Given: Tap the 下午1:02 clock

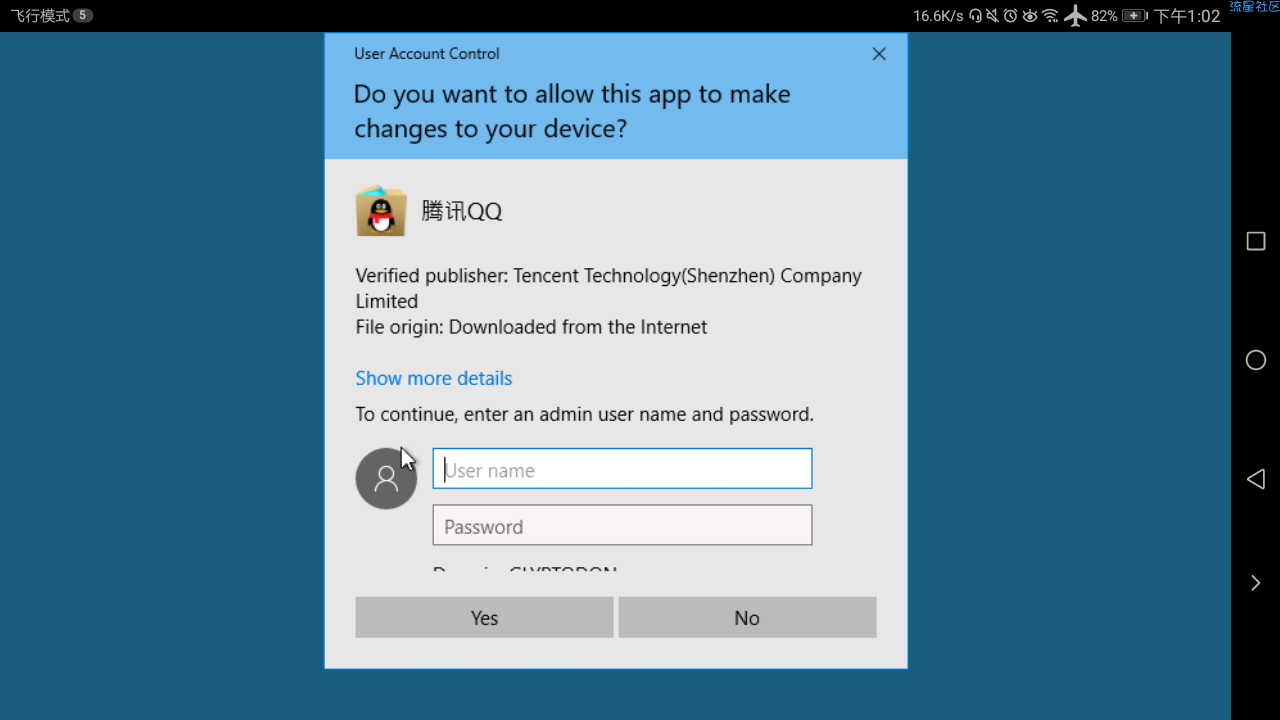Looking at the screenshot, I should pyautogui.click(x=1187, y=16).
